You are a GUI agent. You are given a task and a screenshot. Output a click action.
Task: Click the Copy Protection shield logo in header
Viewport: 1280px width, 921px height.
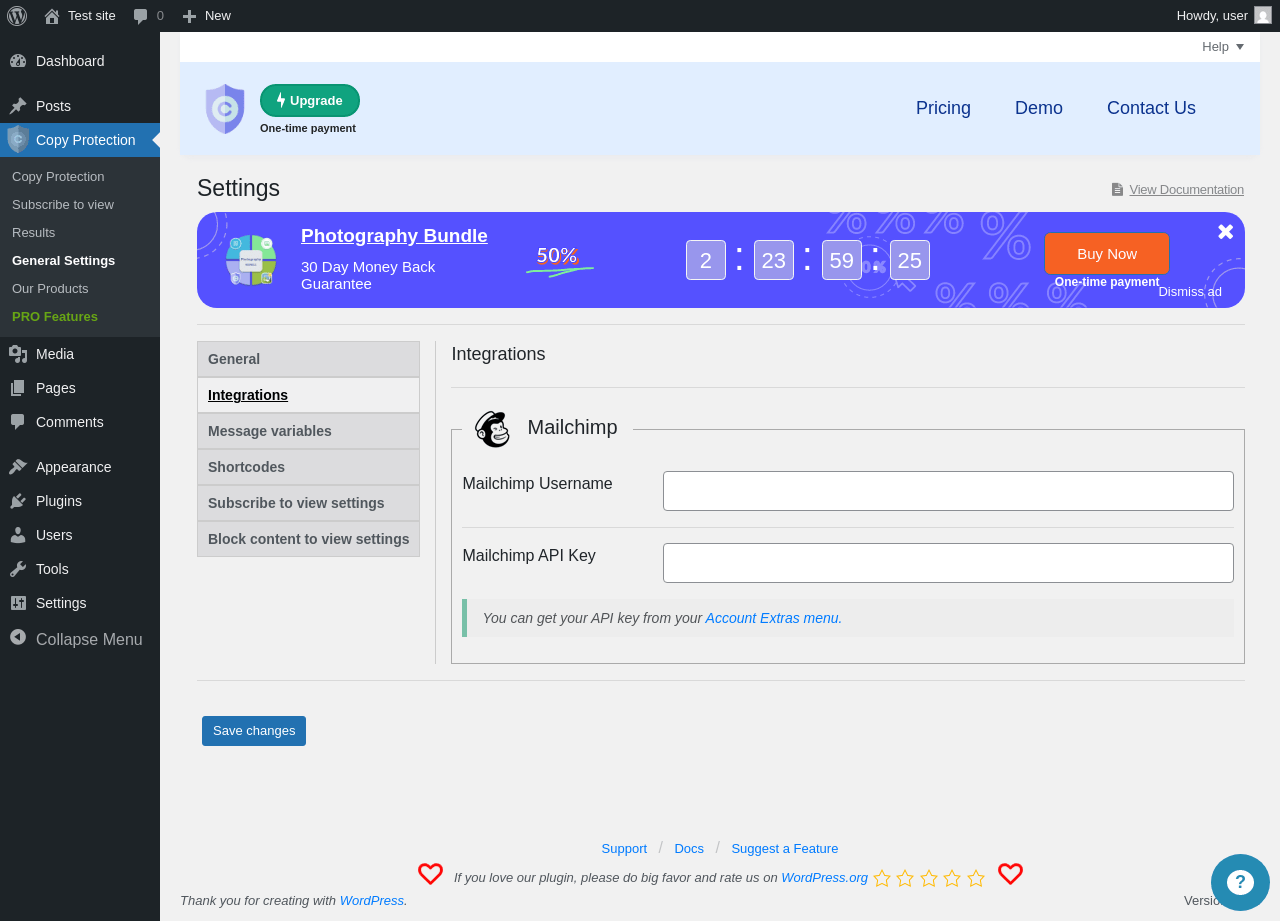pos(225,108)
